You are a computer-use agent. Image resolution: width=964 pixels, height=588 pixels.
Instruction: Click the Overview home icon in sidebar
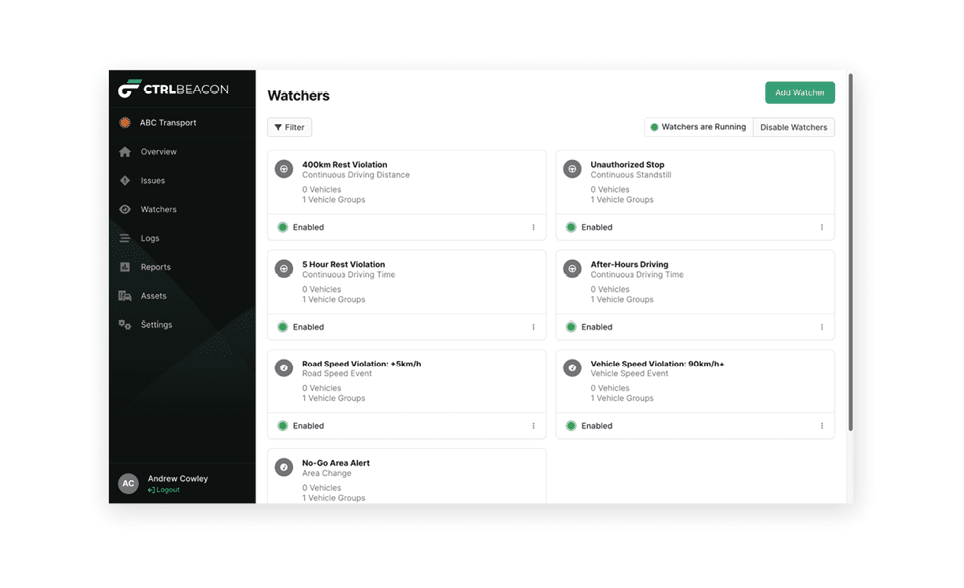[125, 152]
